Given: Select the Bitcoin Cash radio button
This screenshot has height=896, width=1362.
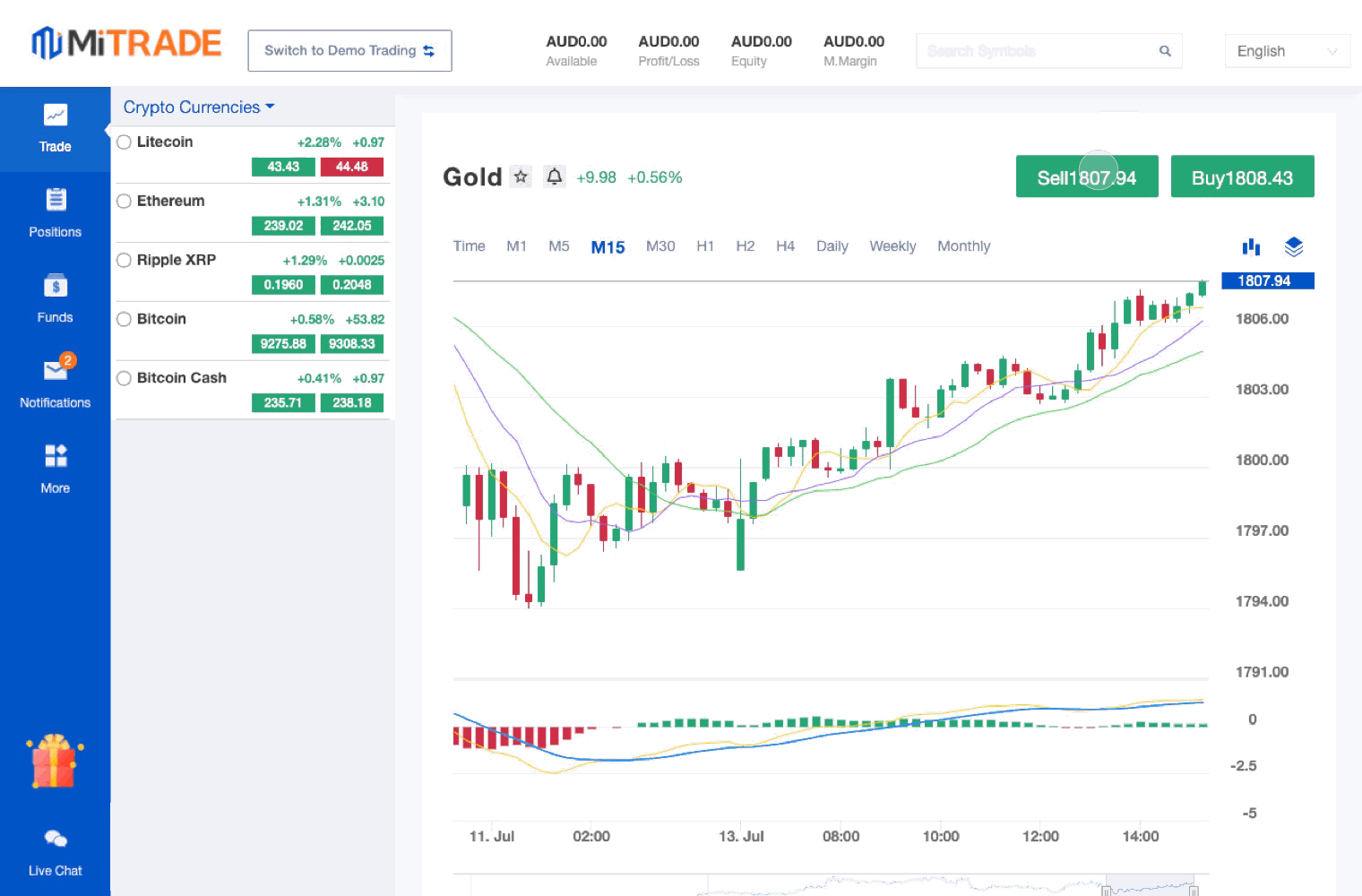Looking at the screenshot, I should pos(125,378).
